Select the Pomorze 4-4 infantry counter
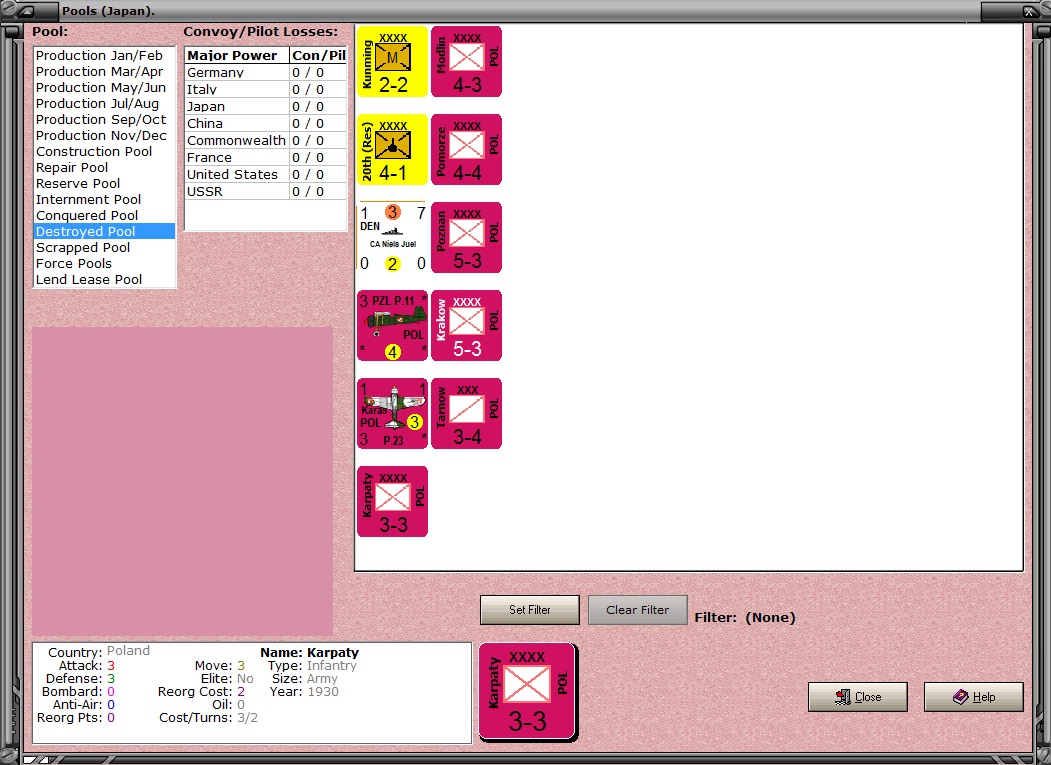 (x=467, y=150)
